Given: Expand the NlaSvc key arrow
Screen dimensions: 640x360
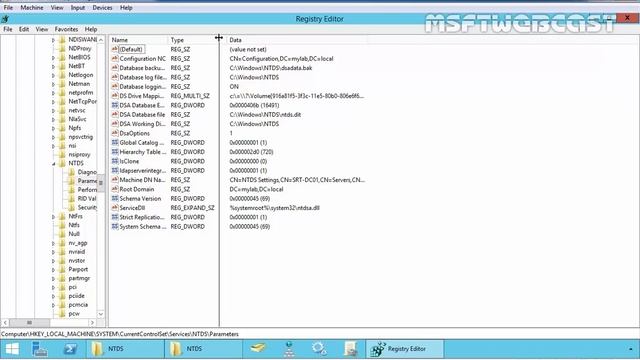Looking at the screenshot, I should pos(53,120).
